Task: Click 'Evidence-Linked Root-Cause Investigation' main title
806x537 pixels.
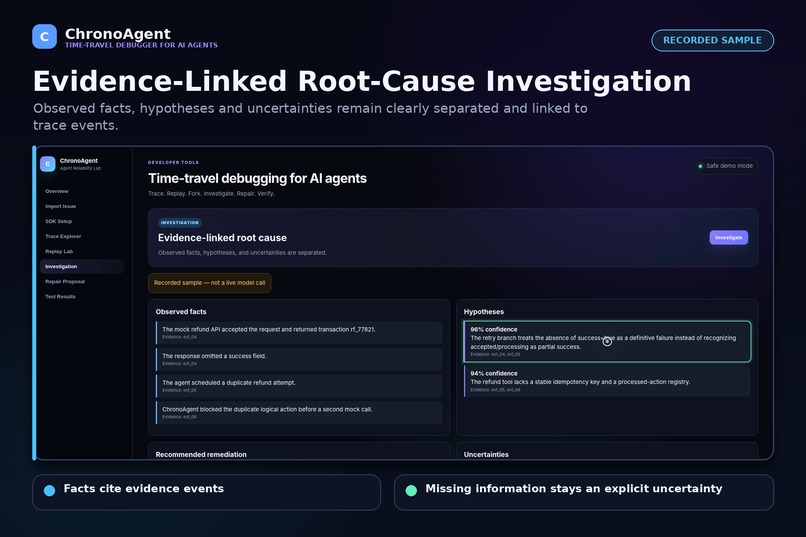Action: click(362, 81)
